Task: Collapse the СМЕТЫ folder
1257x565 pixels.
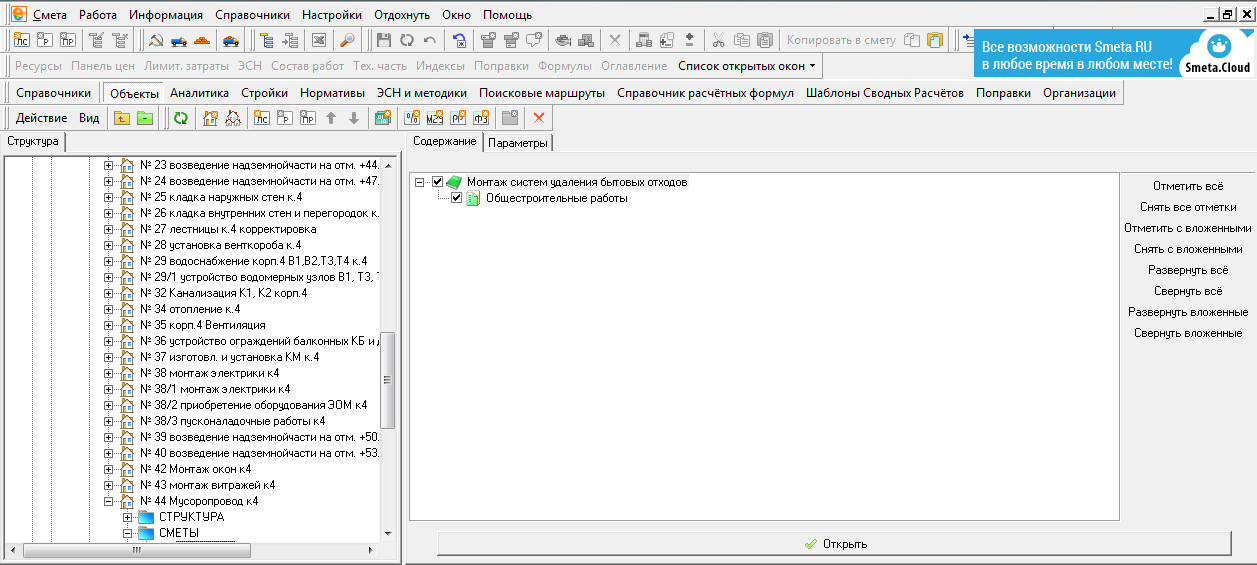Action: coord(127,533)
